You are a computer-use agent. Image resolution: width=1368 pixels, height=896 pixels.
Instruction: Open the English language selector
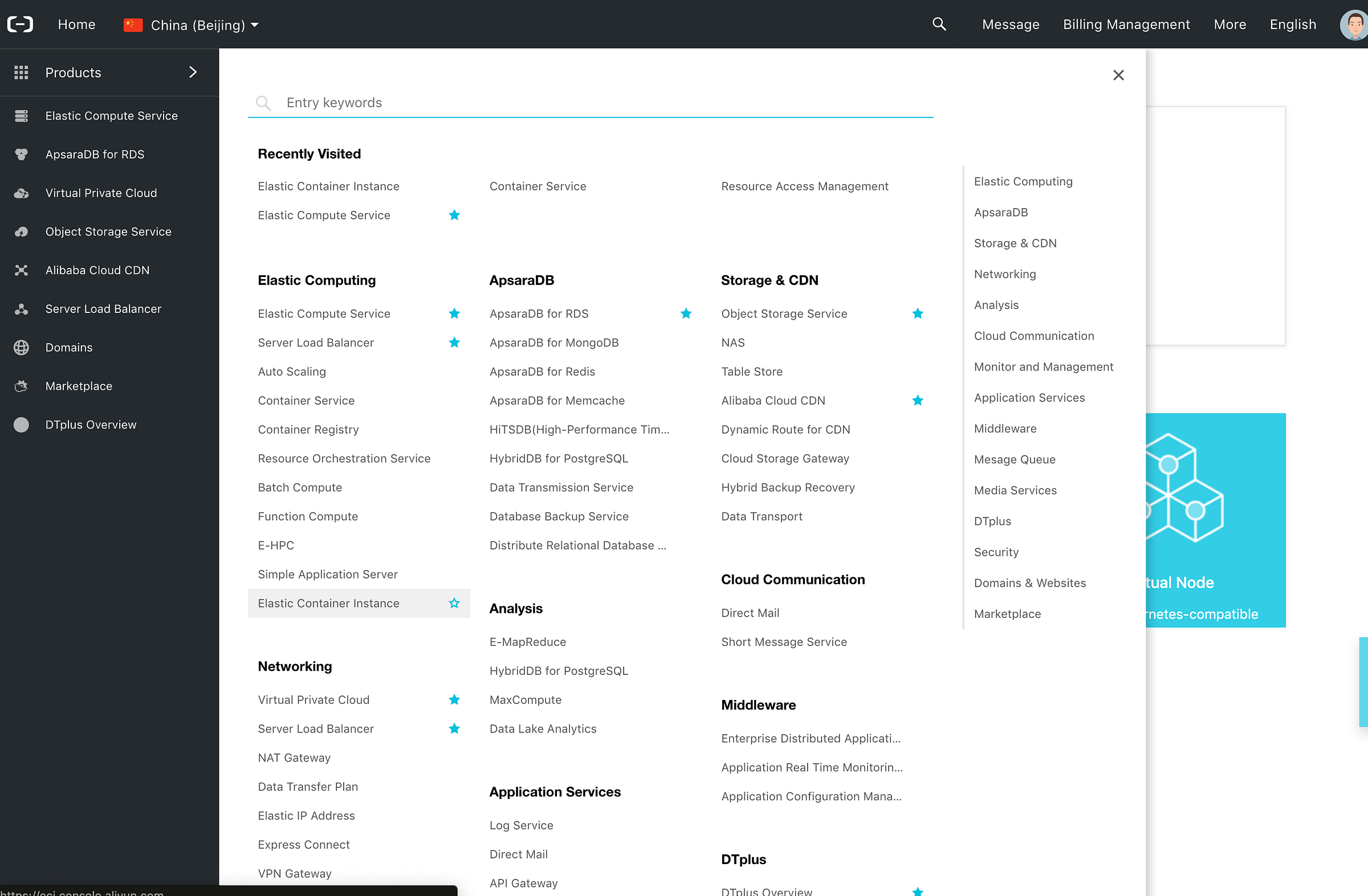1292,25
